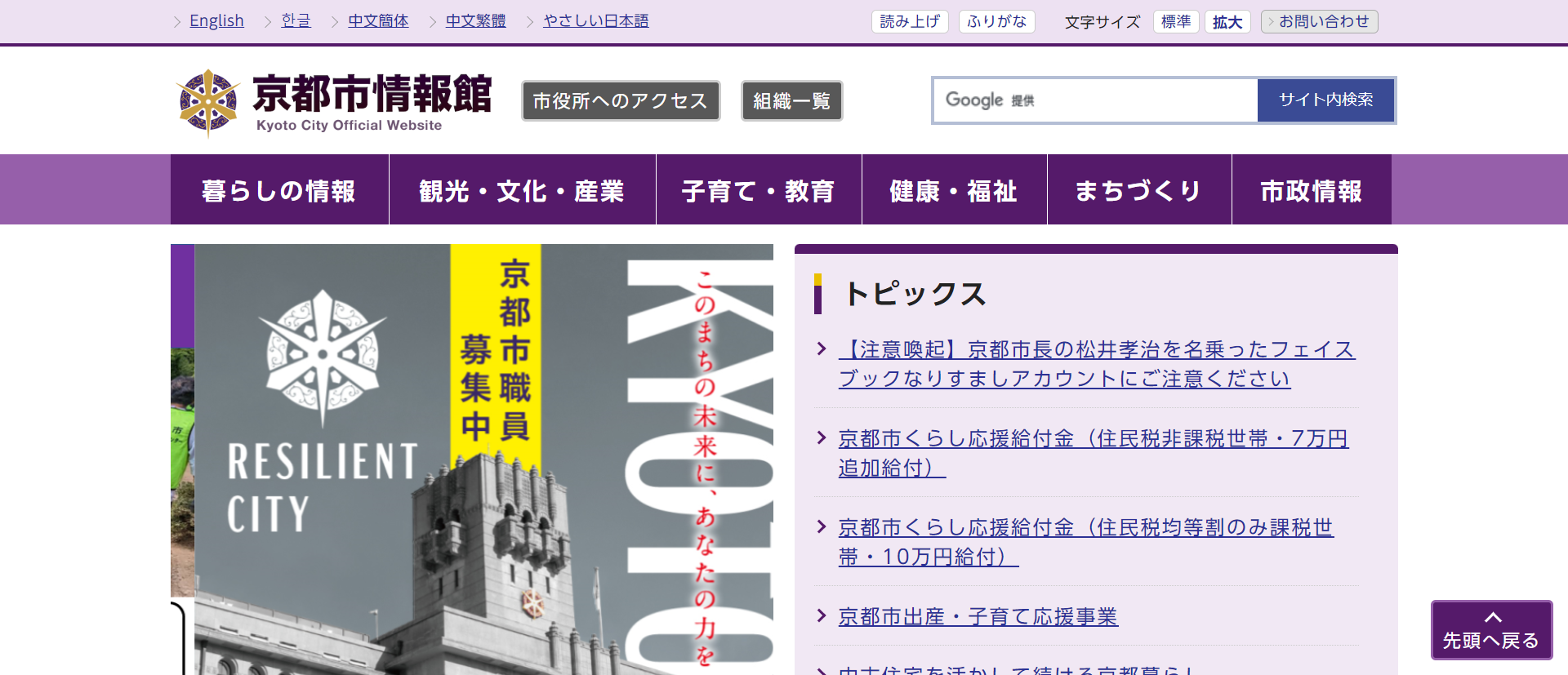Click the up-arrow icon in 先頭へ戻る

tap(1493, 617)
